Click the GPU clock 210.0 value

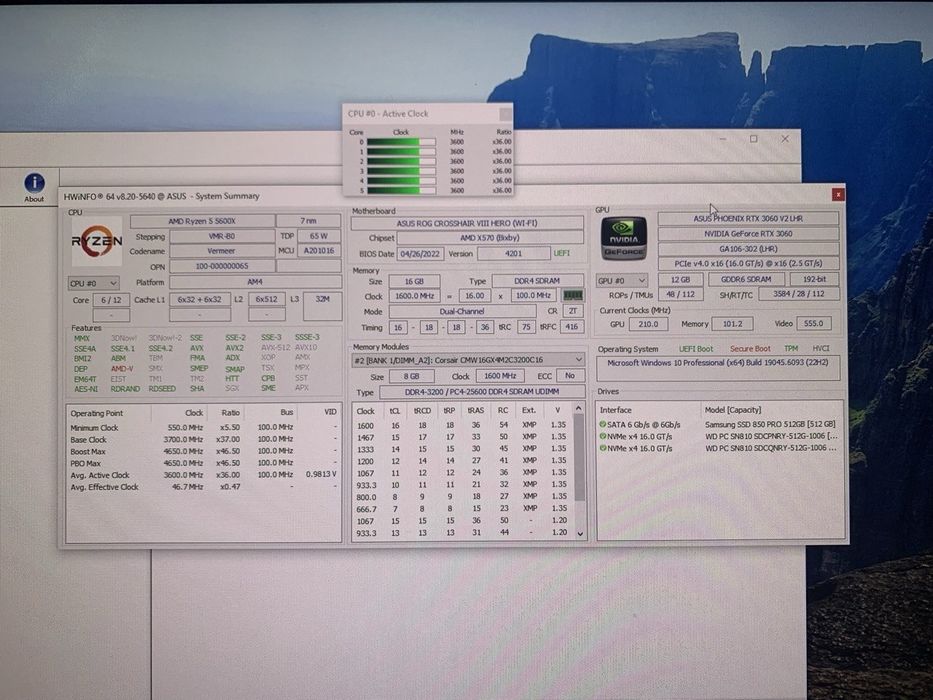tap(648, 324)
